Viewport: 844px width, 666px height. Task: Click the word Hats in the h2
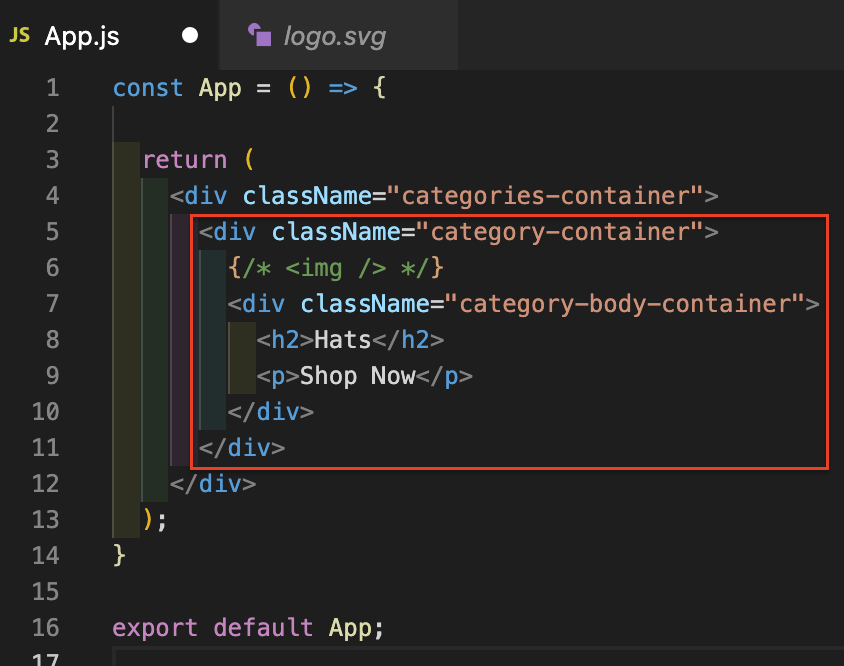click(342, 340)
